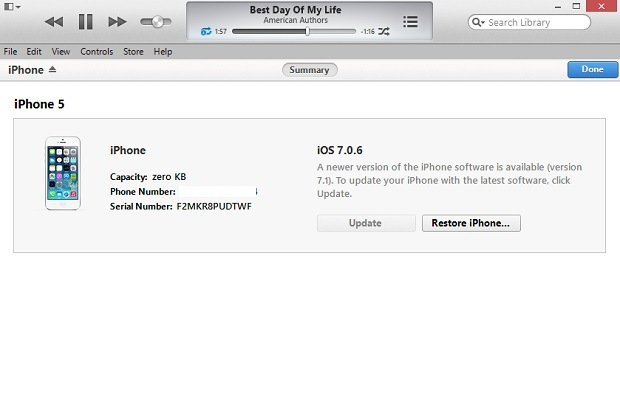620x405 pixels.
Task: Open the Edit menu
Action: pos(34,52)
